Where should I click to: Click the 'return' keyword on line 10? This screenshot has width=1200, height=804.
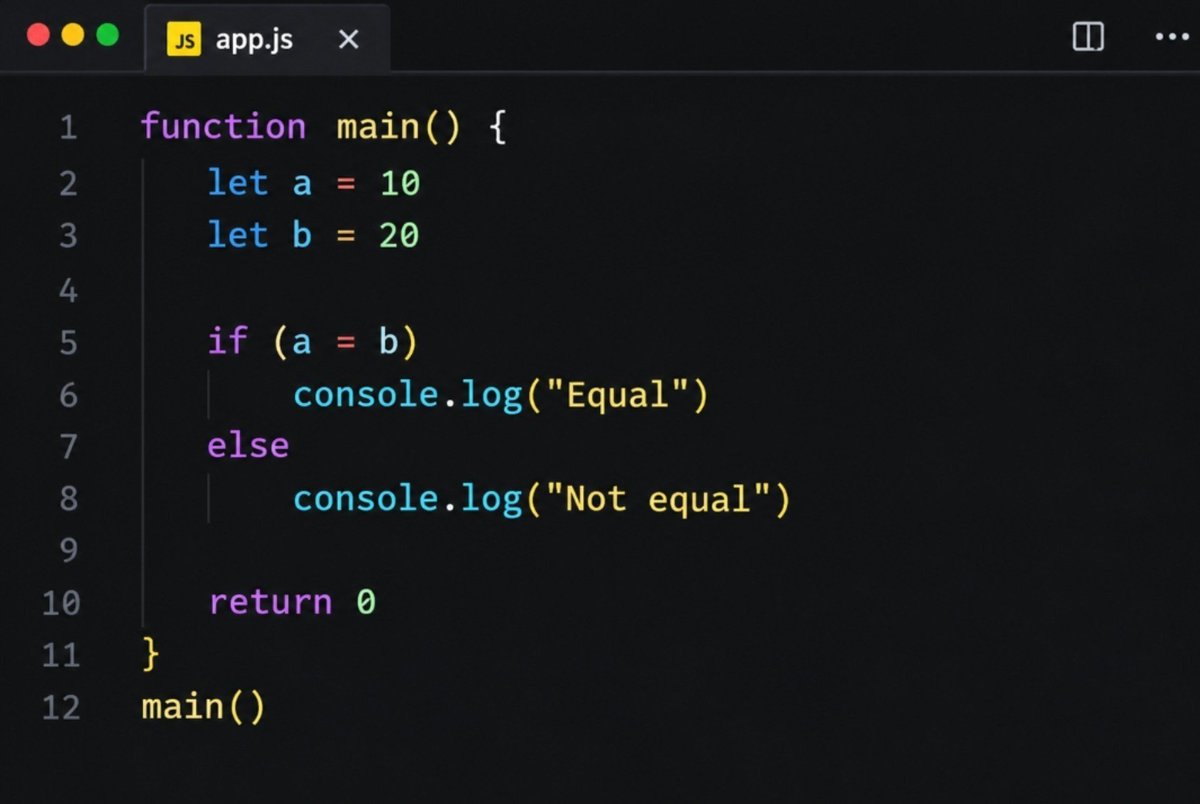(270, 603)
